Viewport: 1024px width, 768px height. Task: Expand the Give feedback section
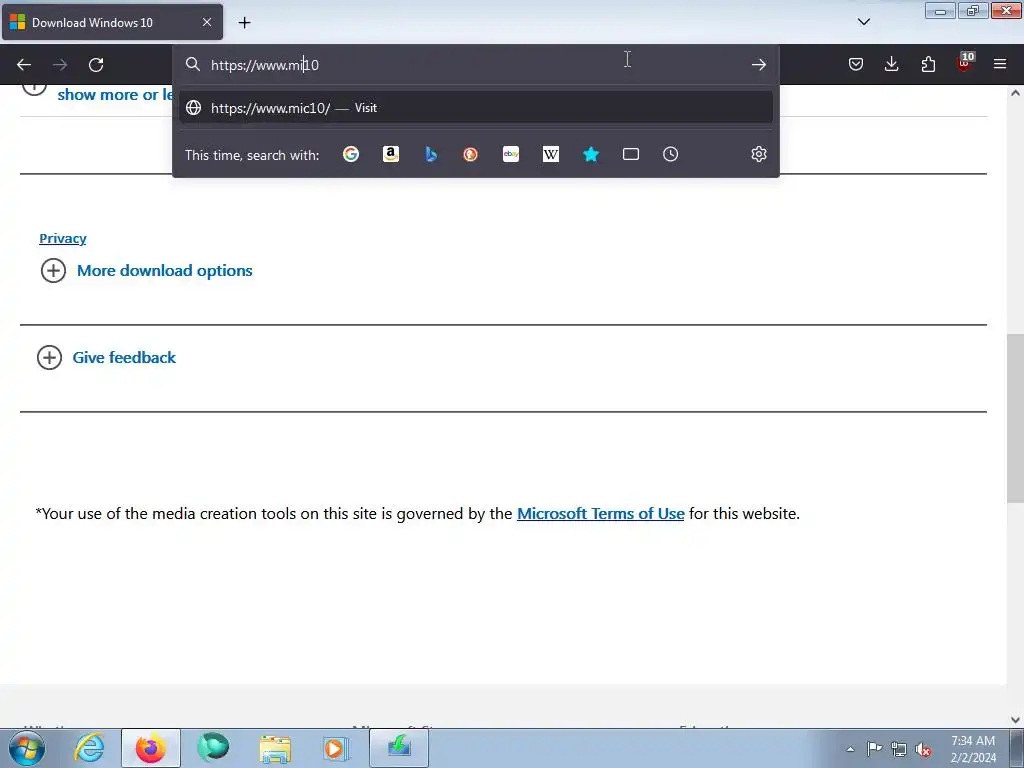pos(106,357)
